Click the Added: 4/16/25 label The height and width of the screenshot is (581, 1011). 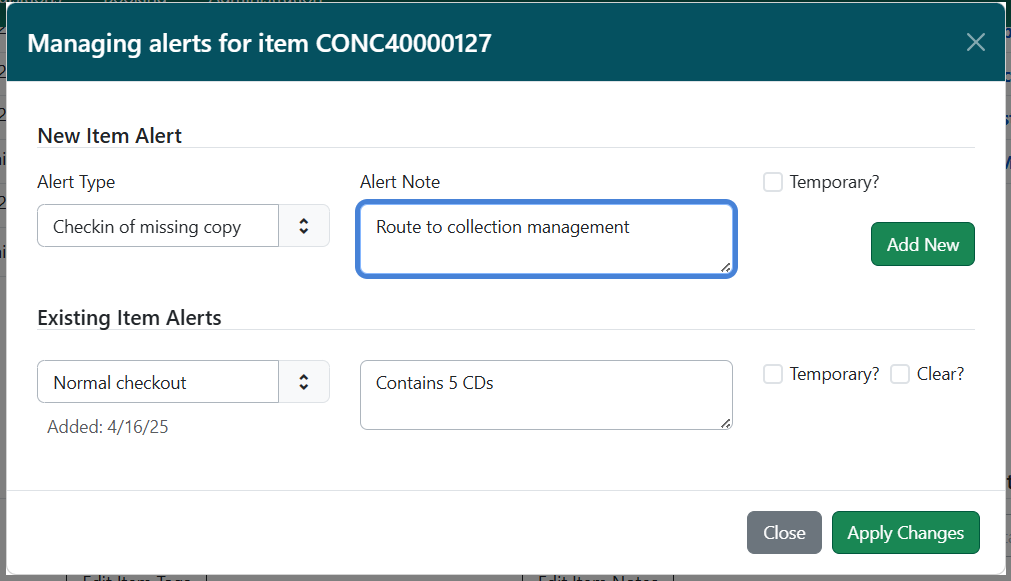click(x=109, y=426)
